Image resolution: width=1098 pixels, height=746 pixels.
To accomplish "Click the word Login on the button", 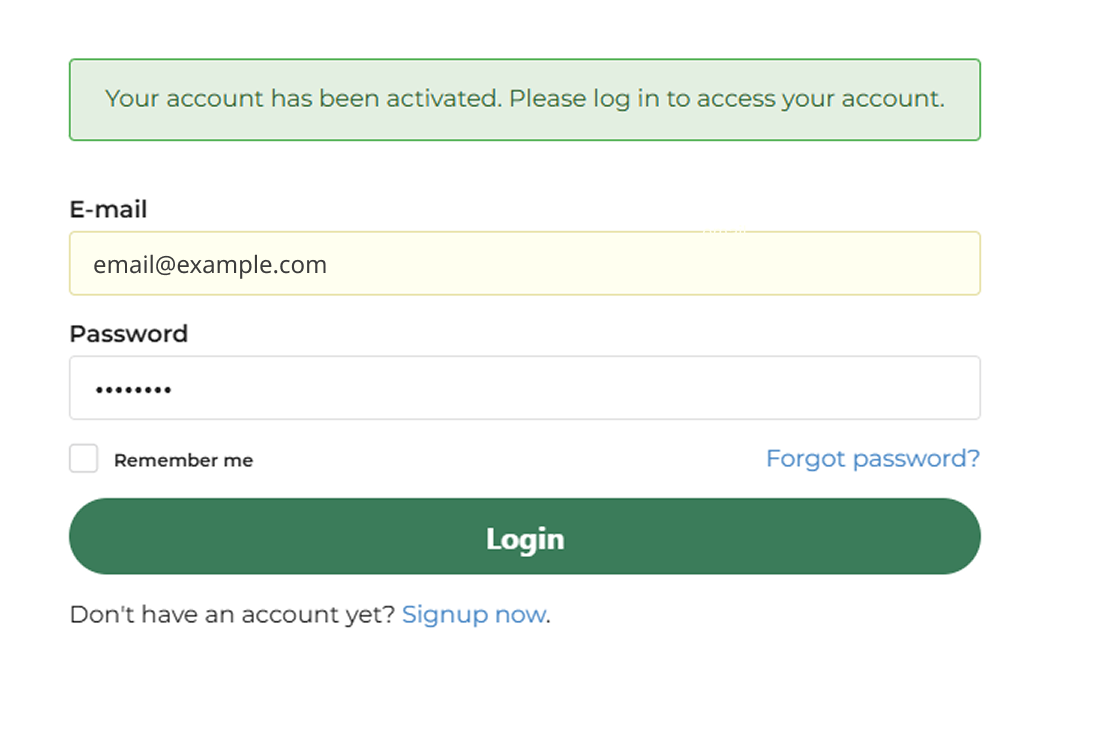I will pyautogui.click(x=525, y=539).
